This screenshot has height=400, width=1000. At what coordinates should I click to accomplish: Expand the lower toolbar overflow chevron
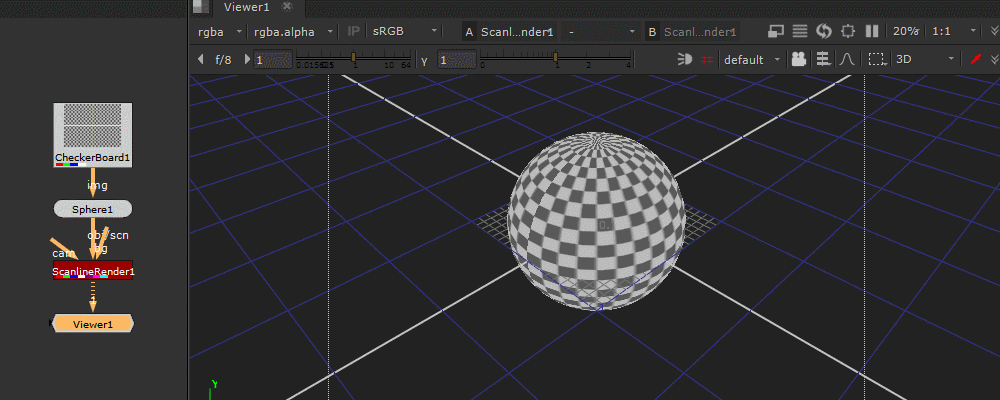coord(994,59)
